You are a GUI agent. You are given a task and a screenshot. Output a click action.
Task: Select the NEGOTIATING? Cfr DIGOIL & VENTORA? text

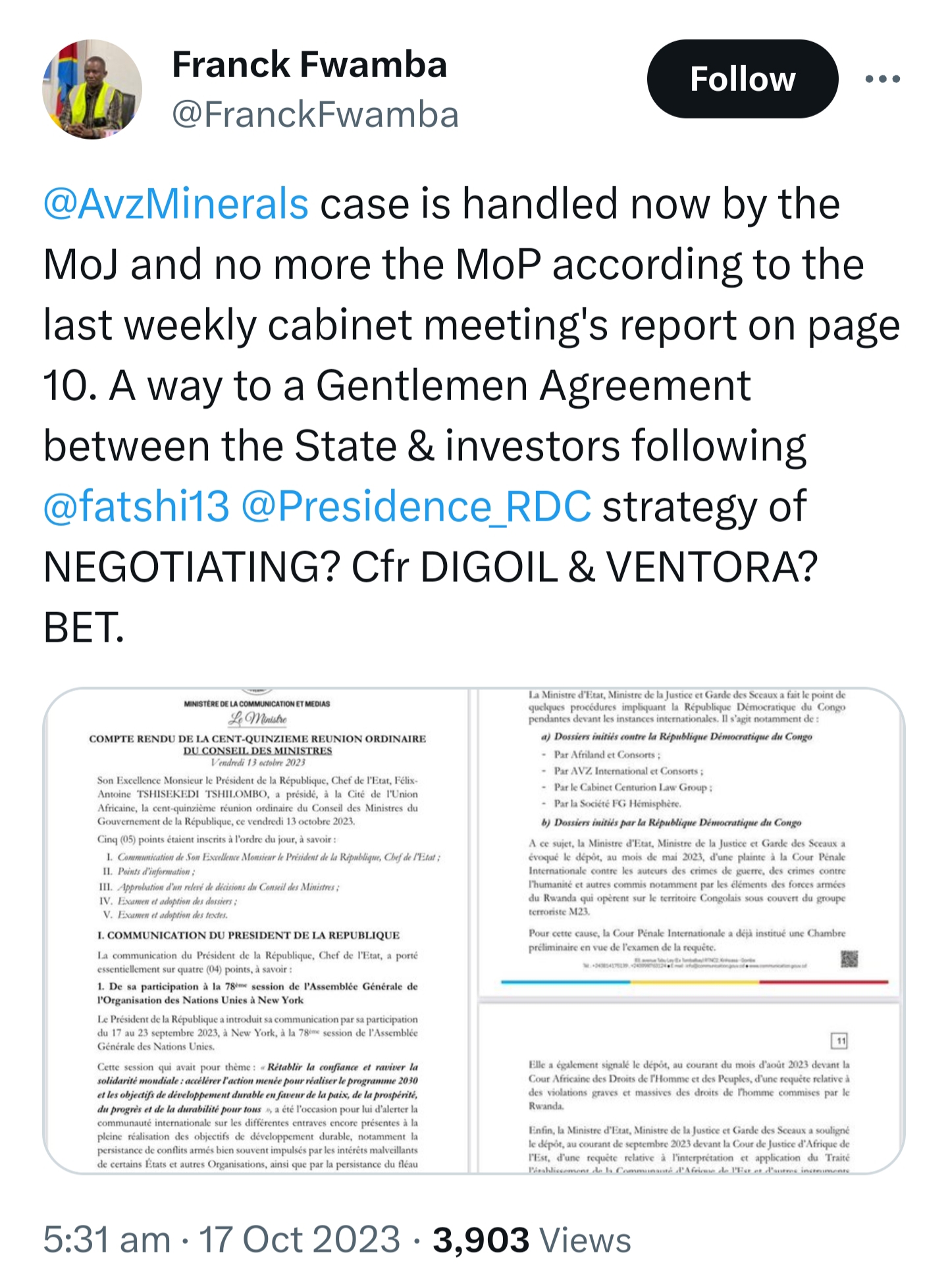[x=430, y=567]
